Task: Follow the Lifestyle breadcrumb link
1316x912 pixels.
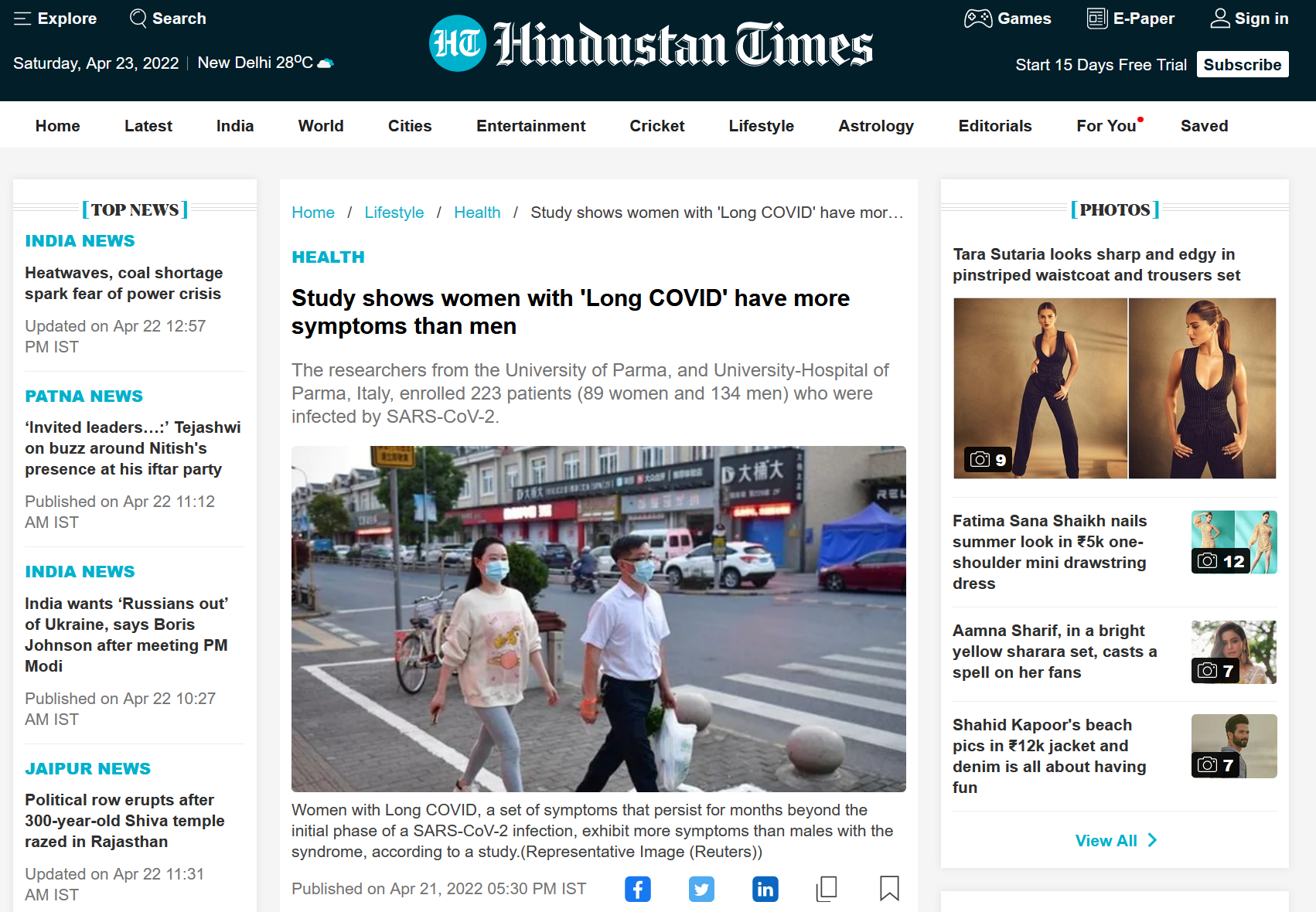Action: click(394, 213)
